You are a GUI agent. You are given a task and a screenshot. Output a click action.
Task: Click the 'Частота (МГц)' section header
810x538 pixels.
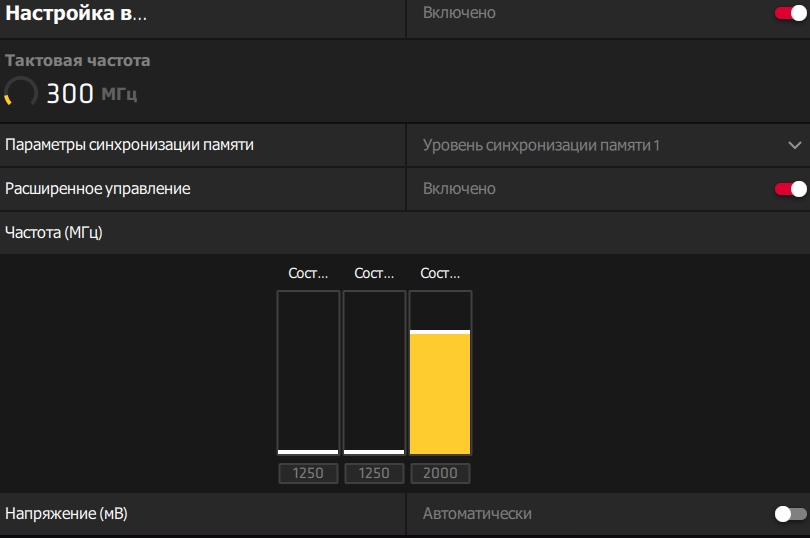pyautogui.click(x=54, y=233)
